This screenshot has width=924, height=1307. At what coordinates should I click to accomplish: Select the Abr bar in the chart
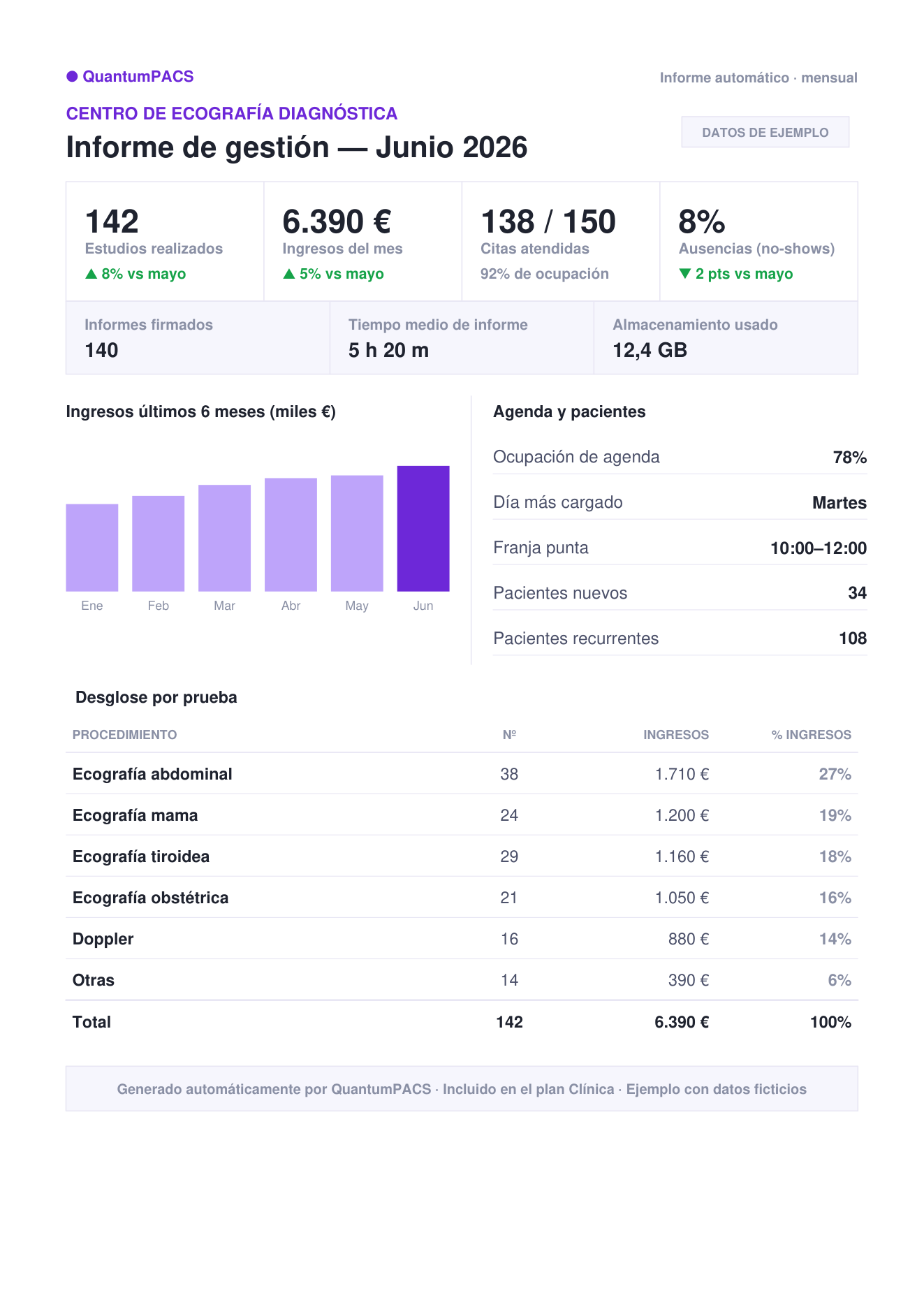[291, 535]
